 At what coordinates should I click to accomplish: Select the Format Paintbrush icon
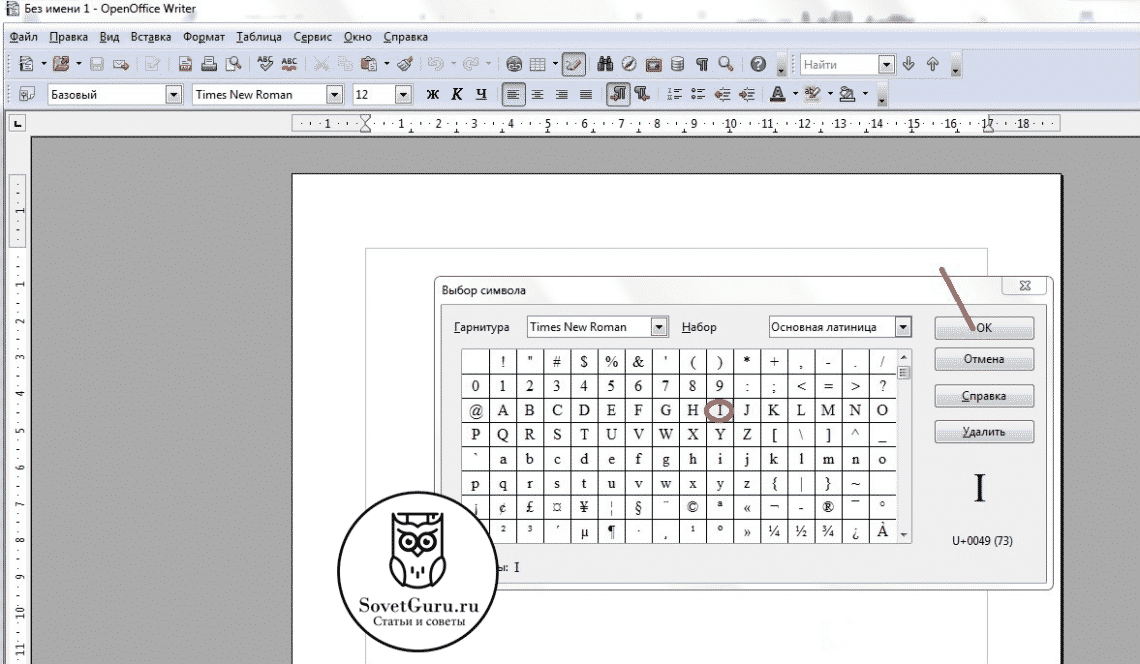(x=406, y=64)
